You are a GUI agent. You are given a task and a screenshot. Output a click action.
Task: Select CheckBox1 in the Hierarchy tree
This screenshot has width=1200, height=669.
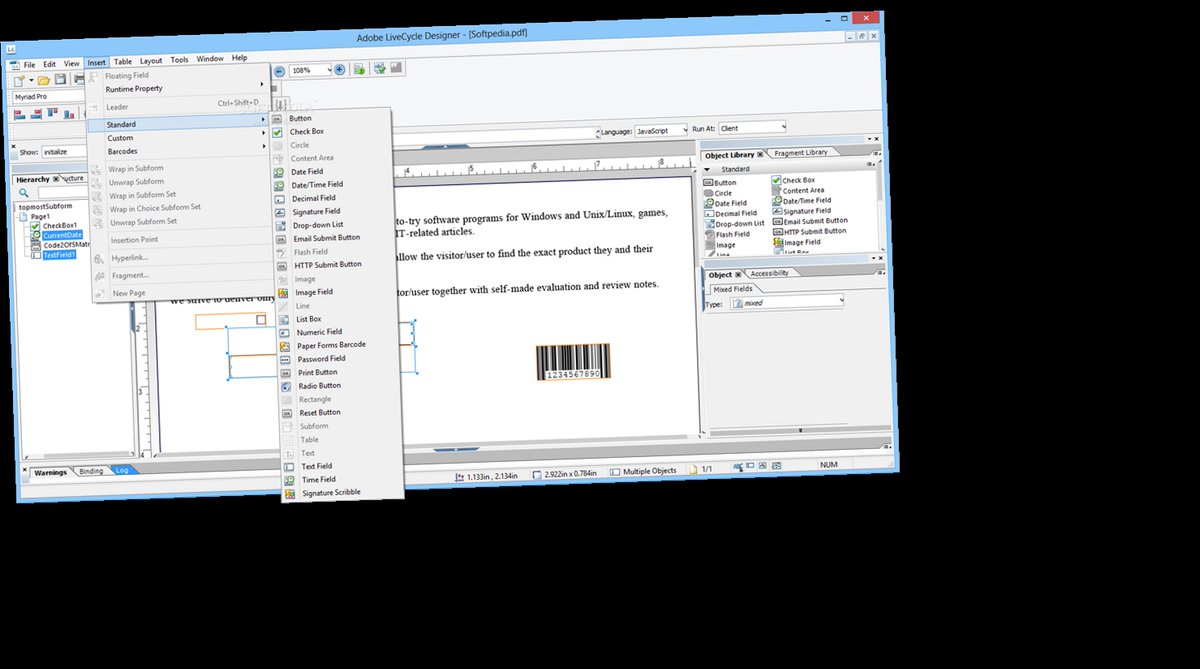(x=60, y=226)
